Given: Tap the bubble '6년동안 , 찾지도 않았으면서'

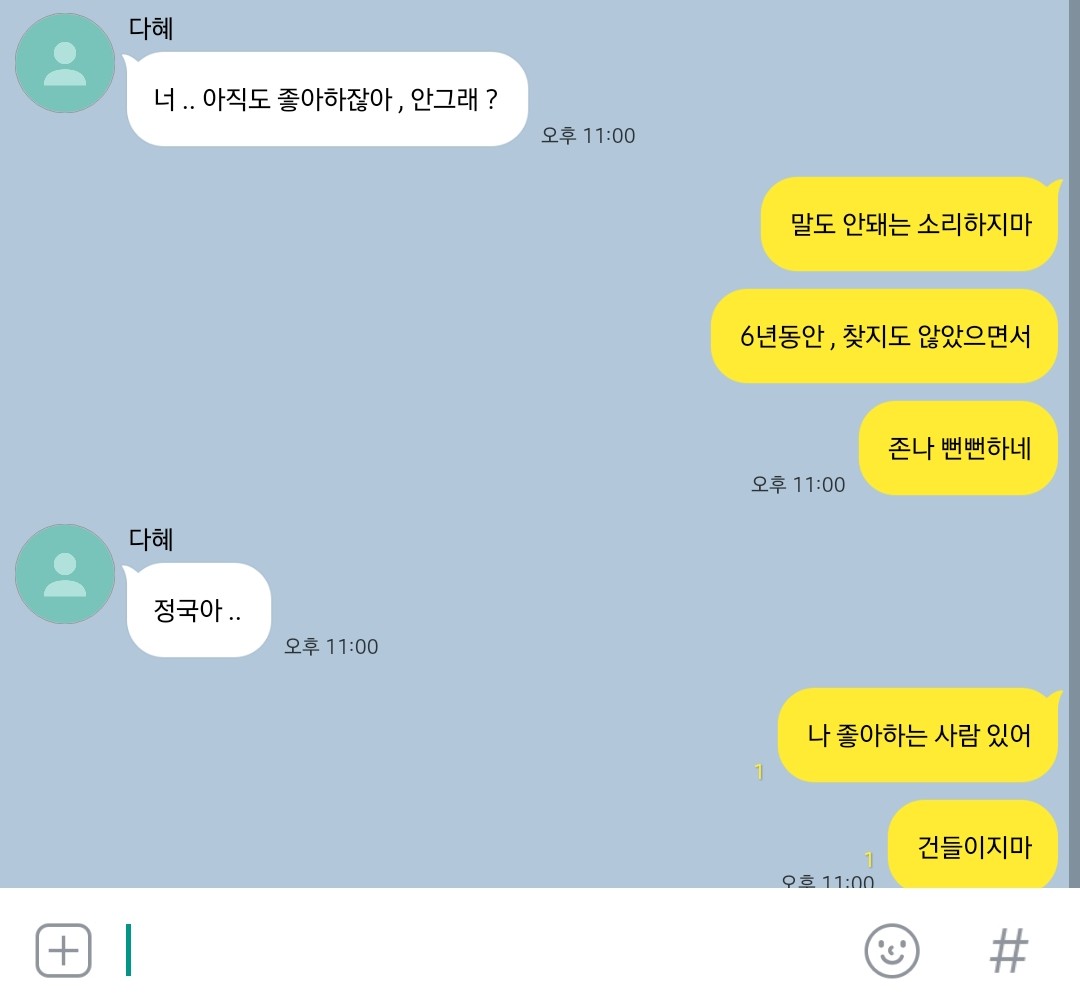Looking at the screenshot, I should (884, 336).
